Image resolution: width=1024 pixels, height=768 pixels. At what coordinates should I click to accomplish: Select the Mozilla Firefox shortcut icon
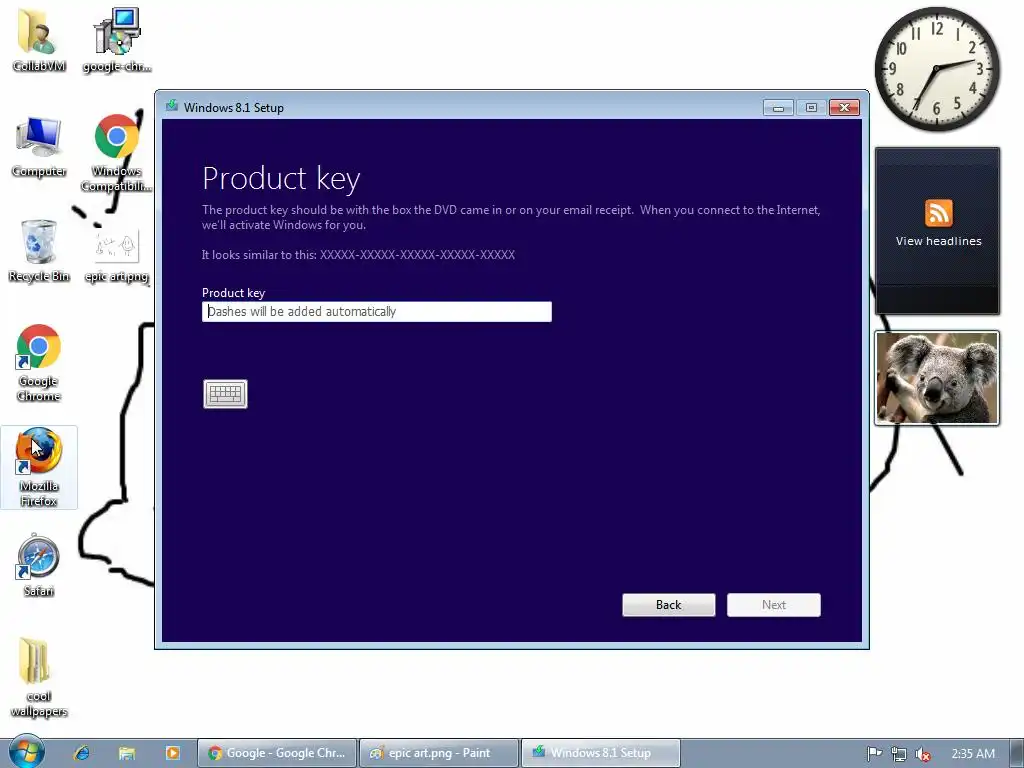click(39, 468)
